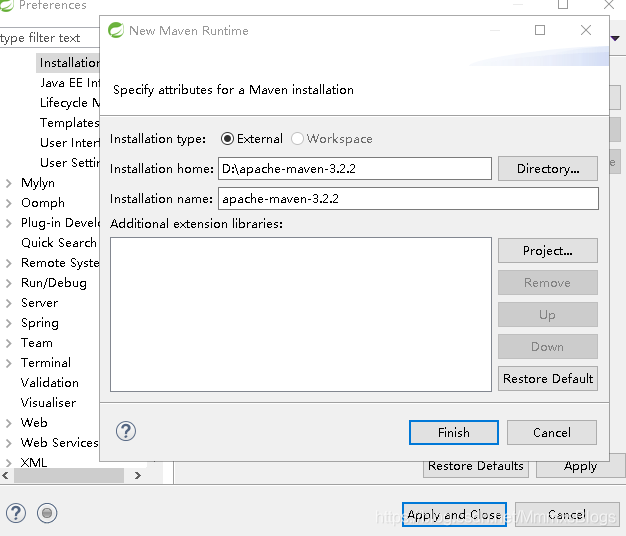Select Templates tree item
The image size is (626, 536).
[69, 123]
